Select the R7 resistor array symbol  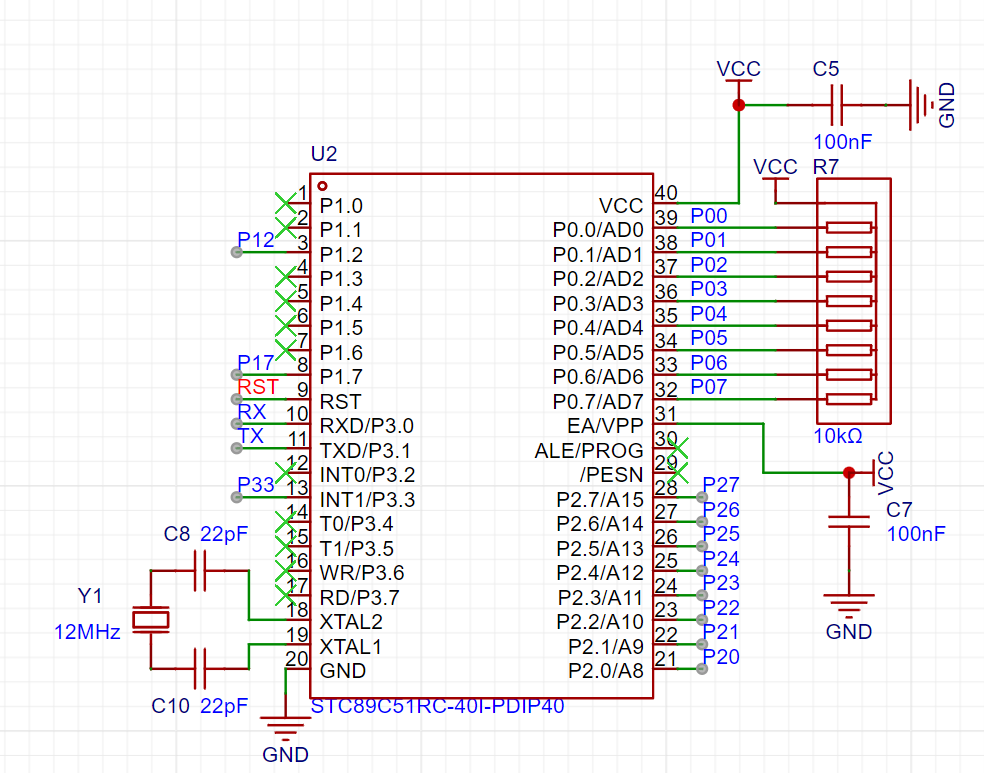(x=853, y=301)
